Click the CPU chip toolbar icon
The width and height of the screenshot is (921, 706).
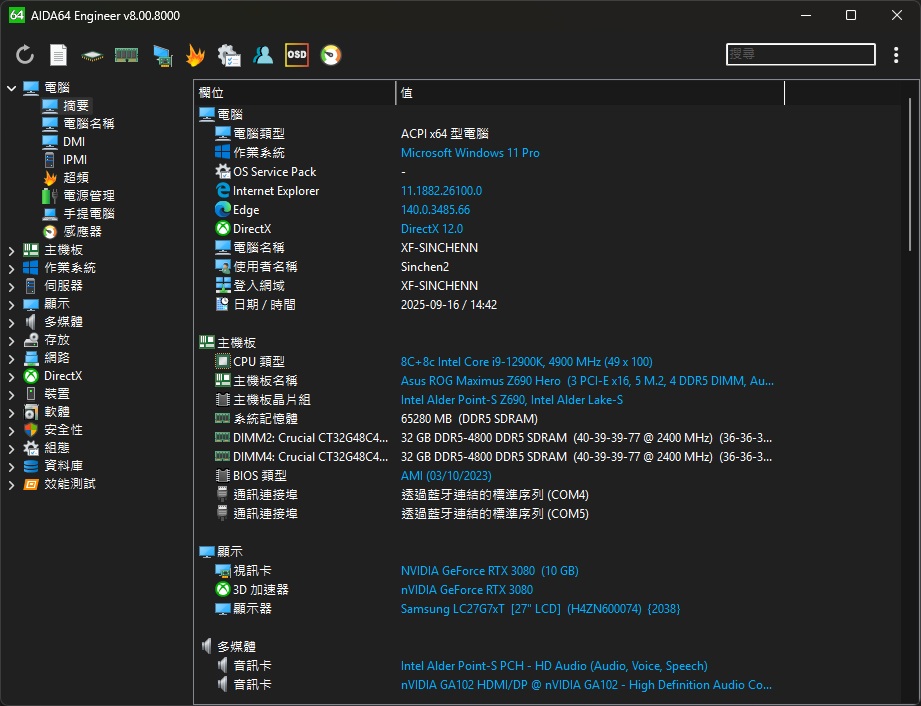92,56
